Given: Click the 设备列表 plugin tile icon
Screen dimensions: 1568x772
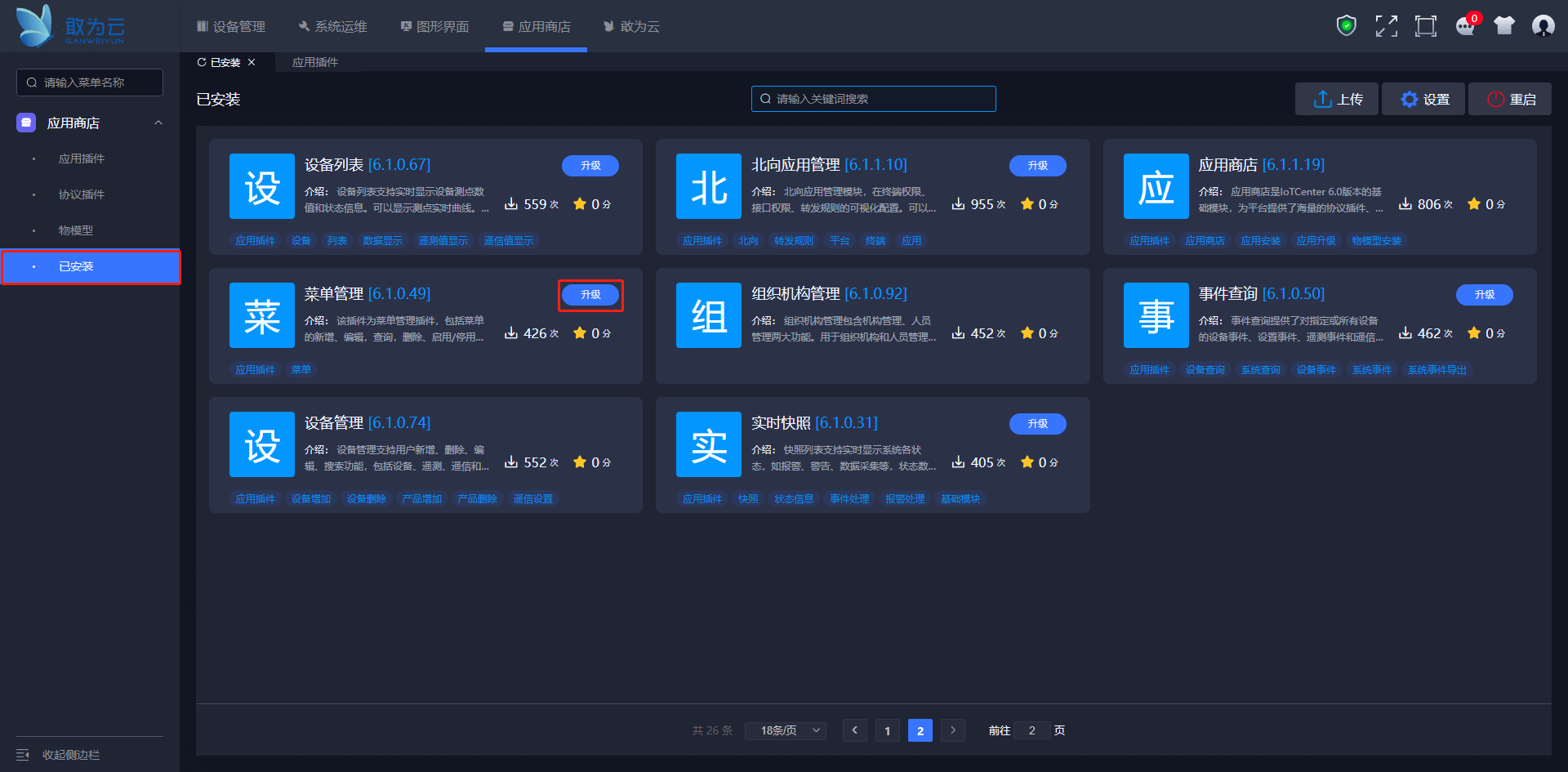Looking at the screenshot, I should (261, 186).
